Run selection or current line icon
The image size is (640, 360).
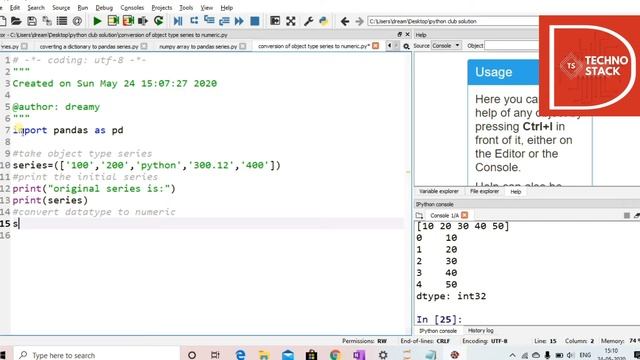(x=143, y=21)
